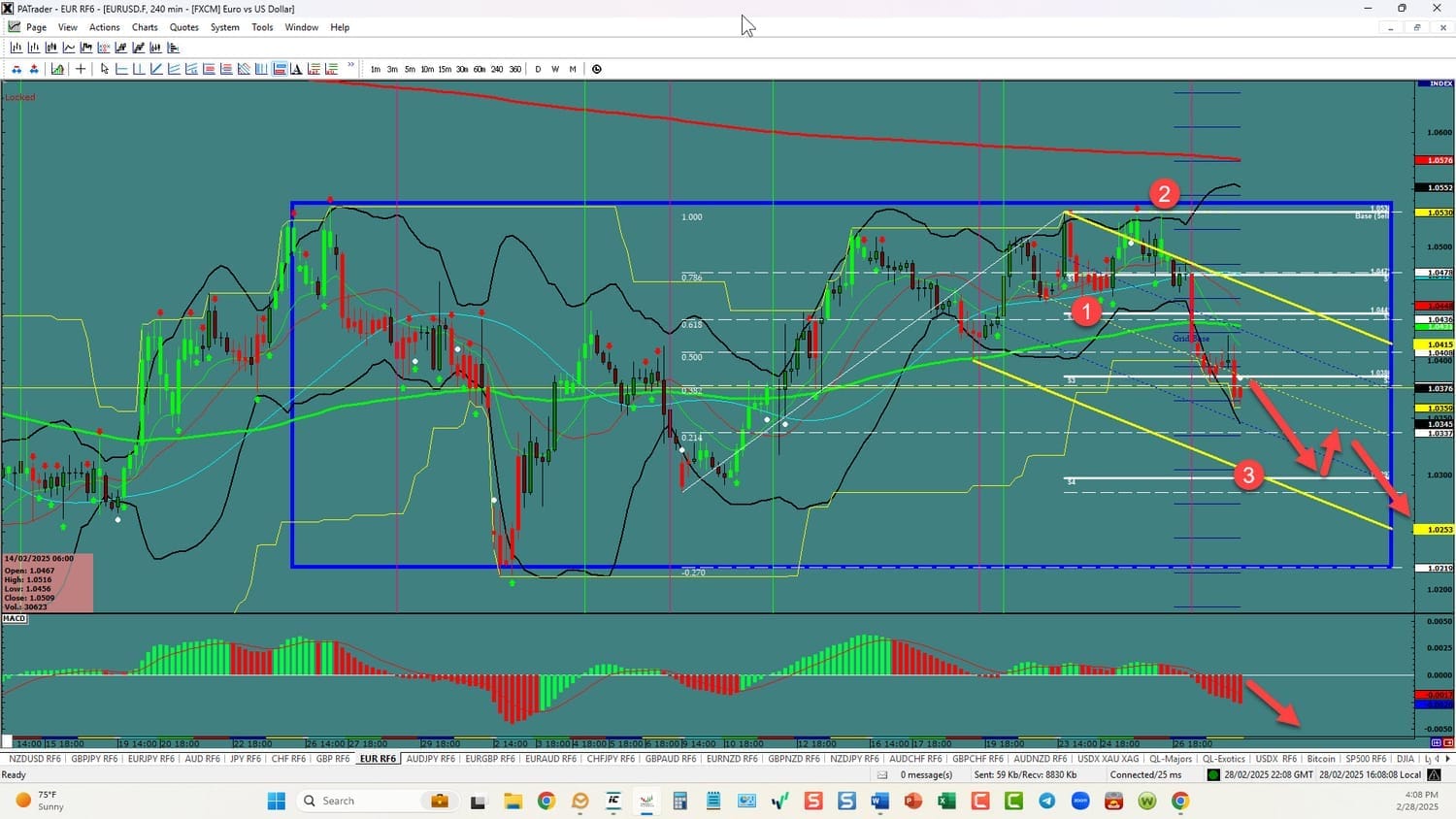Open Telegram from the taskbar
The height and width of the screenshot is (819, 1456).
tap(1046, 801)
